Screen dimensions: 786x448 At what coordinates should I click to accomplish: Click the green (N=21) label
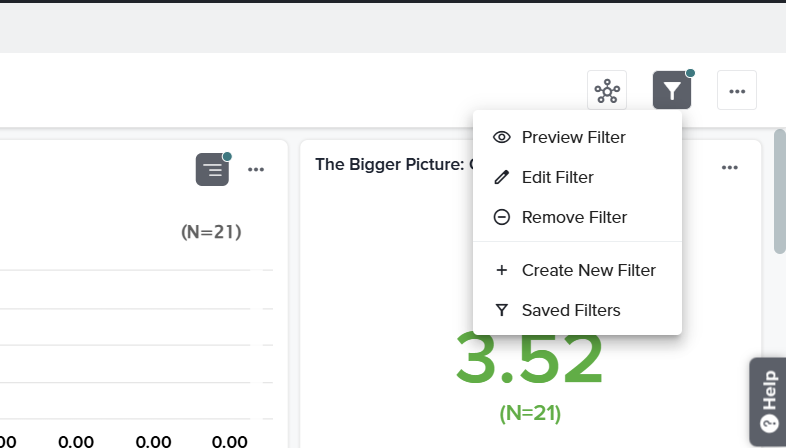pyautogui.click(x=530, y=412)
